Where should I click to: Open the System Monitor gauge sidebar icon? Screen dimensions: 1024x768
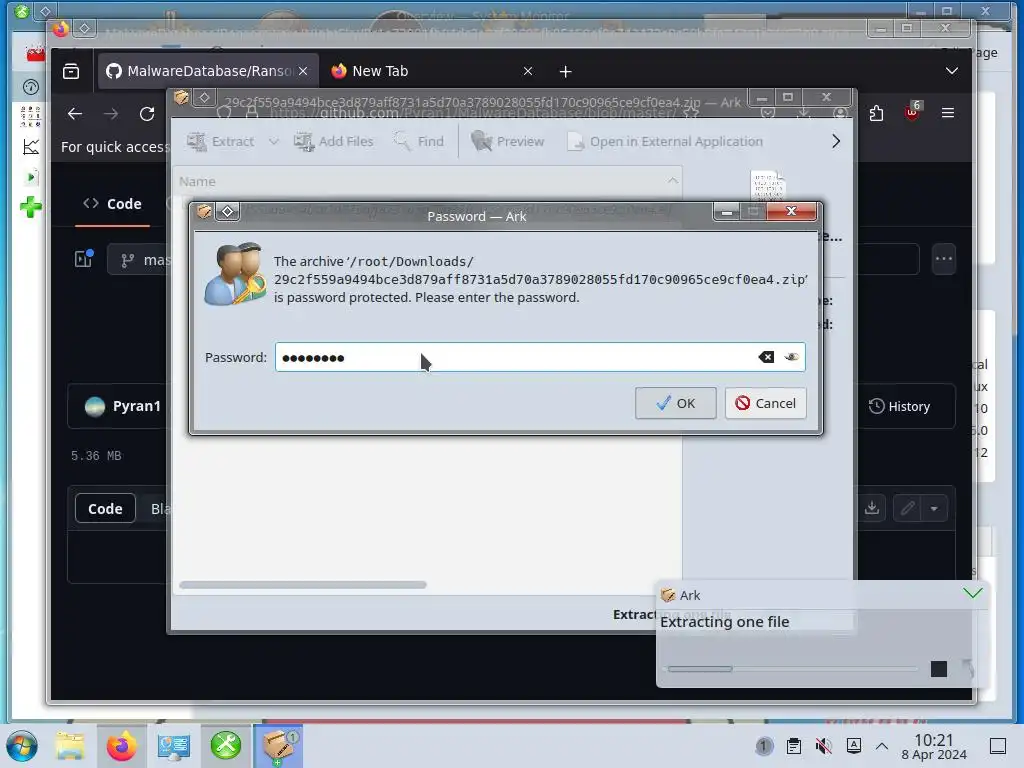pyautogui.click(x=31, y=86)
